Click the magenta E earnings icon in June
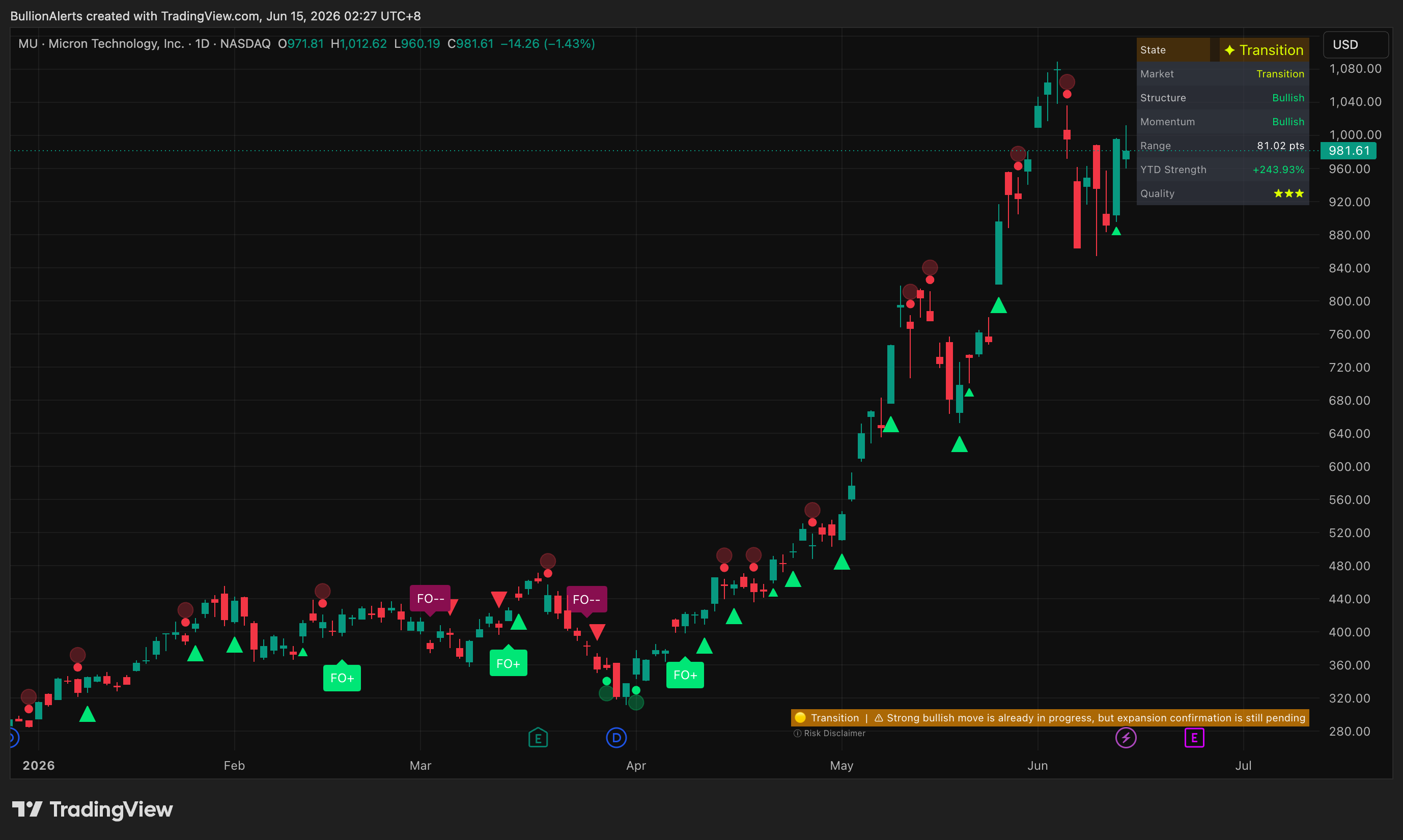The width and height of the screenshot is (1403, 840). (x=1194, y=738)
